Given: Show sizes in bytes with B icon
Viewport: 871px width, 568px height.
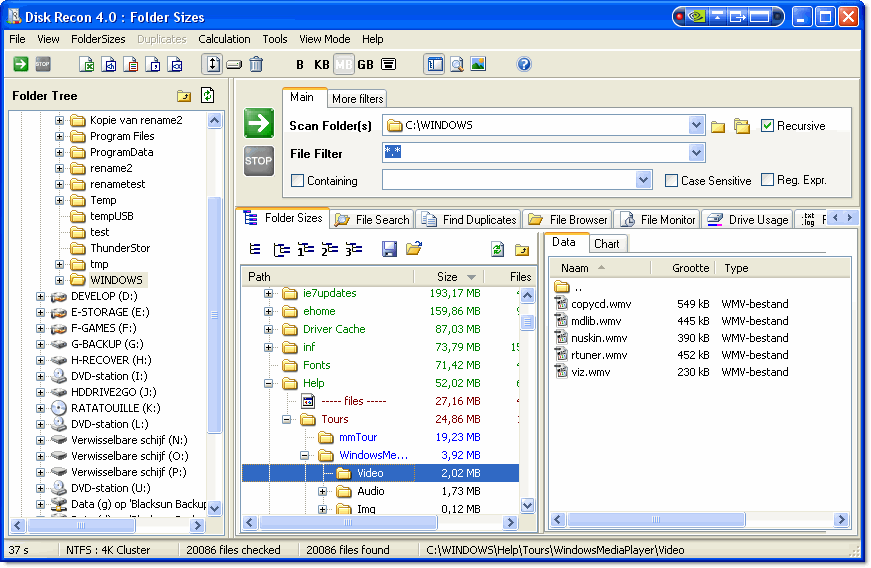Looking at the screenshot, I should tap(300, 65).
